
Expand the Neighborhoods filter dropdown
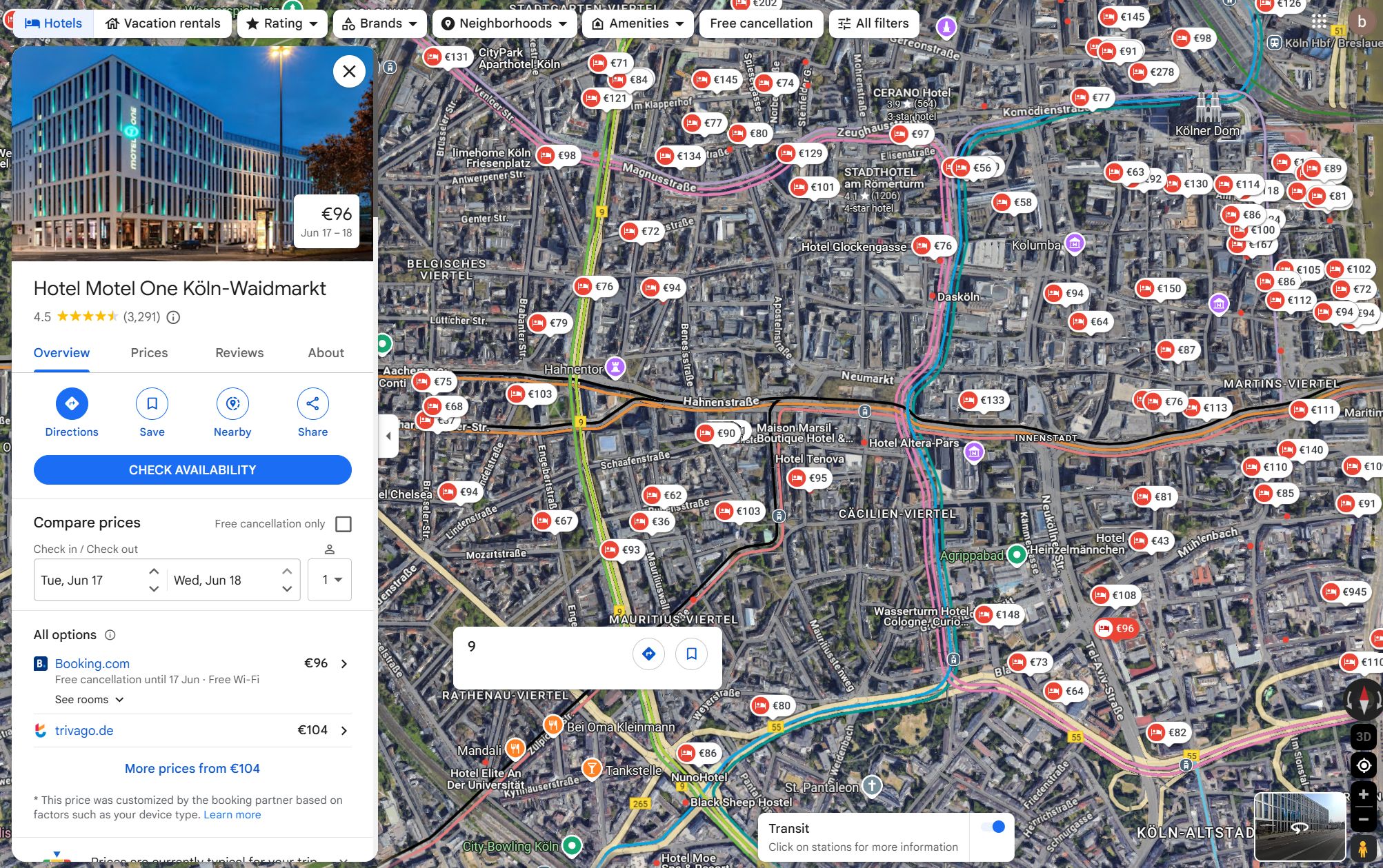[x=504, y=23]
